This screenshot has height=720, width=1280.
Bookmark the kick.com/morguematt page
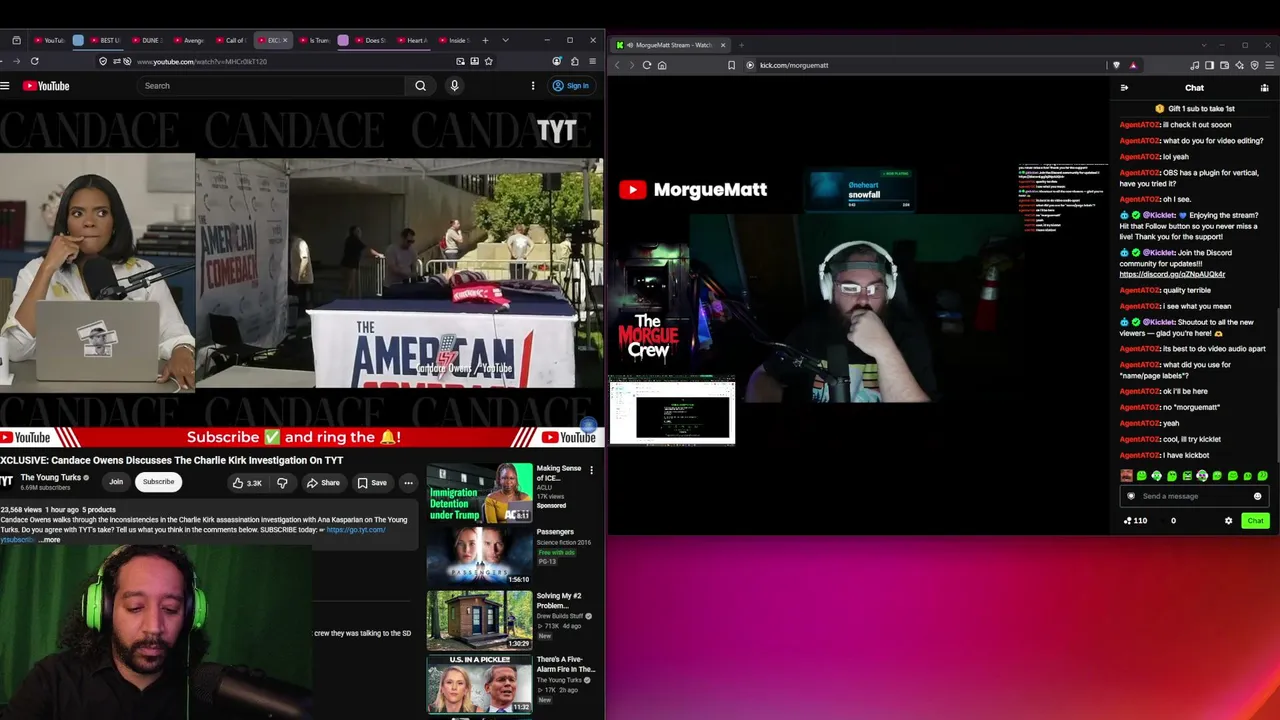pyautogui.click(x=732, y=65)
